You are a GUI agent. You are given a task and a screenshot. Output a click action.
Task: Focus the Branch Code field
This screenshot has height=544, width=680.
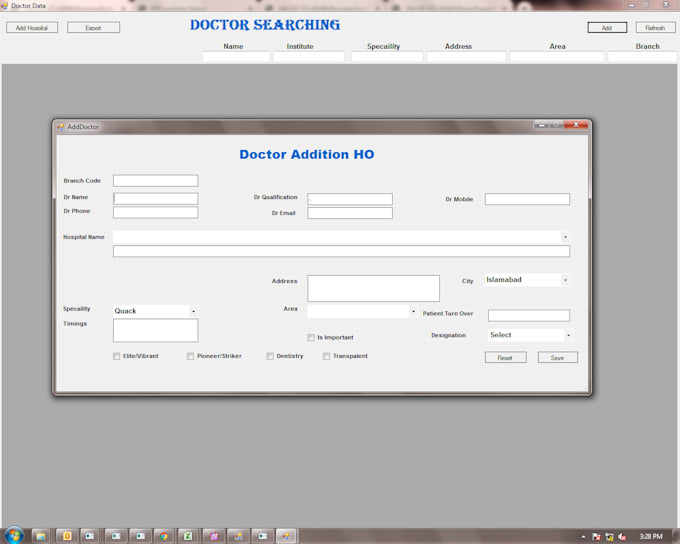click(x=155, y=180)
